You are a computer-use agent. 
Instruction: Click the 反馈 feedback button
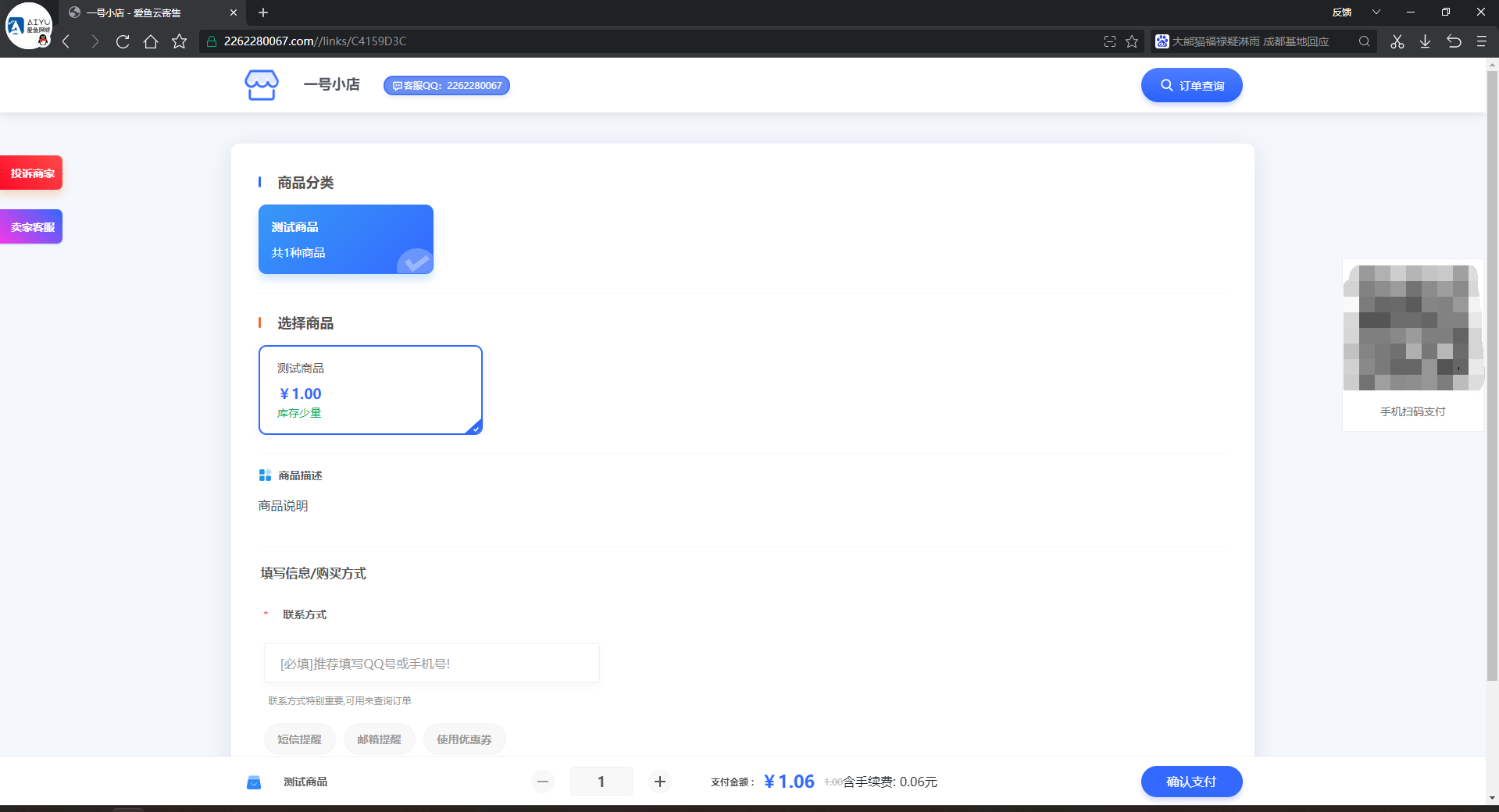pyautogui.click(x=1342, y=12)
